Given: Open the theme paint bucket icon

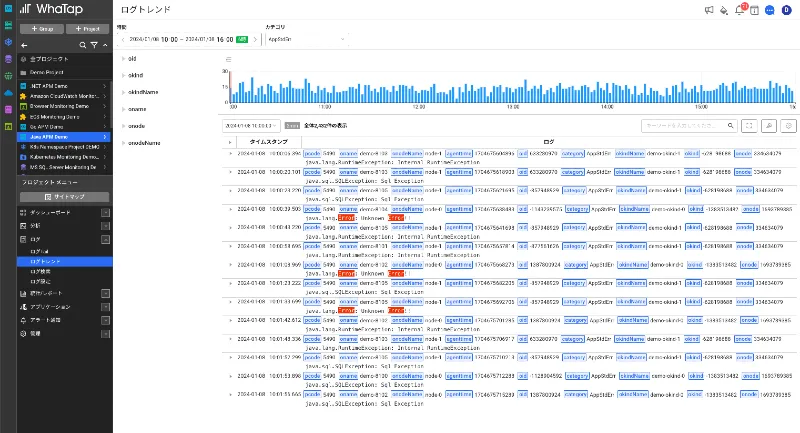Looking at the screenshot, I should [x=723, y=10].
